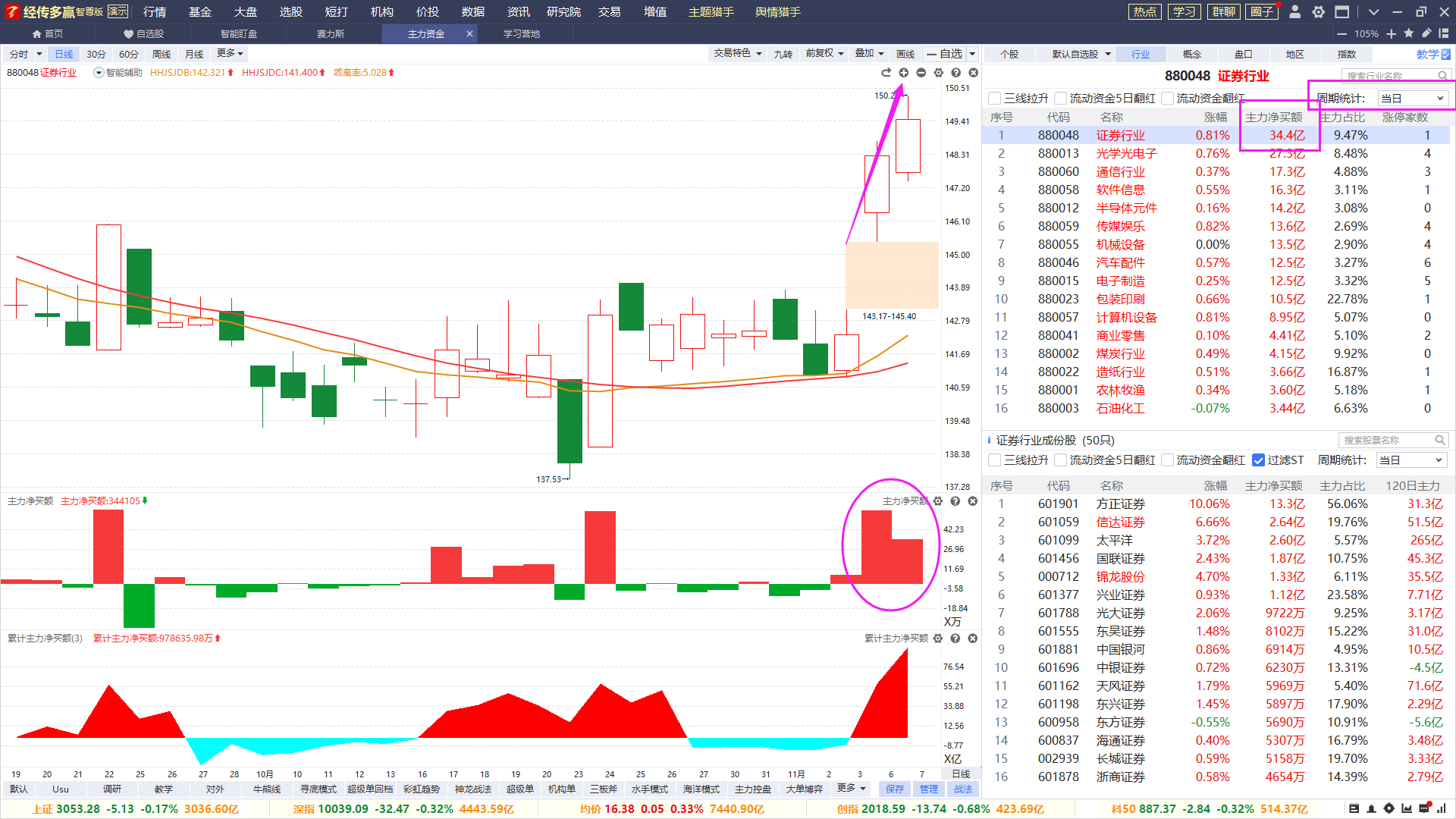Expand the 分时 dropdown arrow
Screen dimensions: 1456x819
39,55
